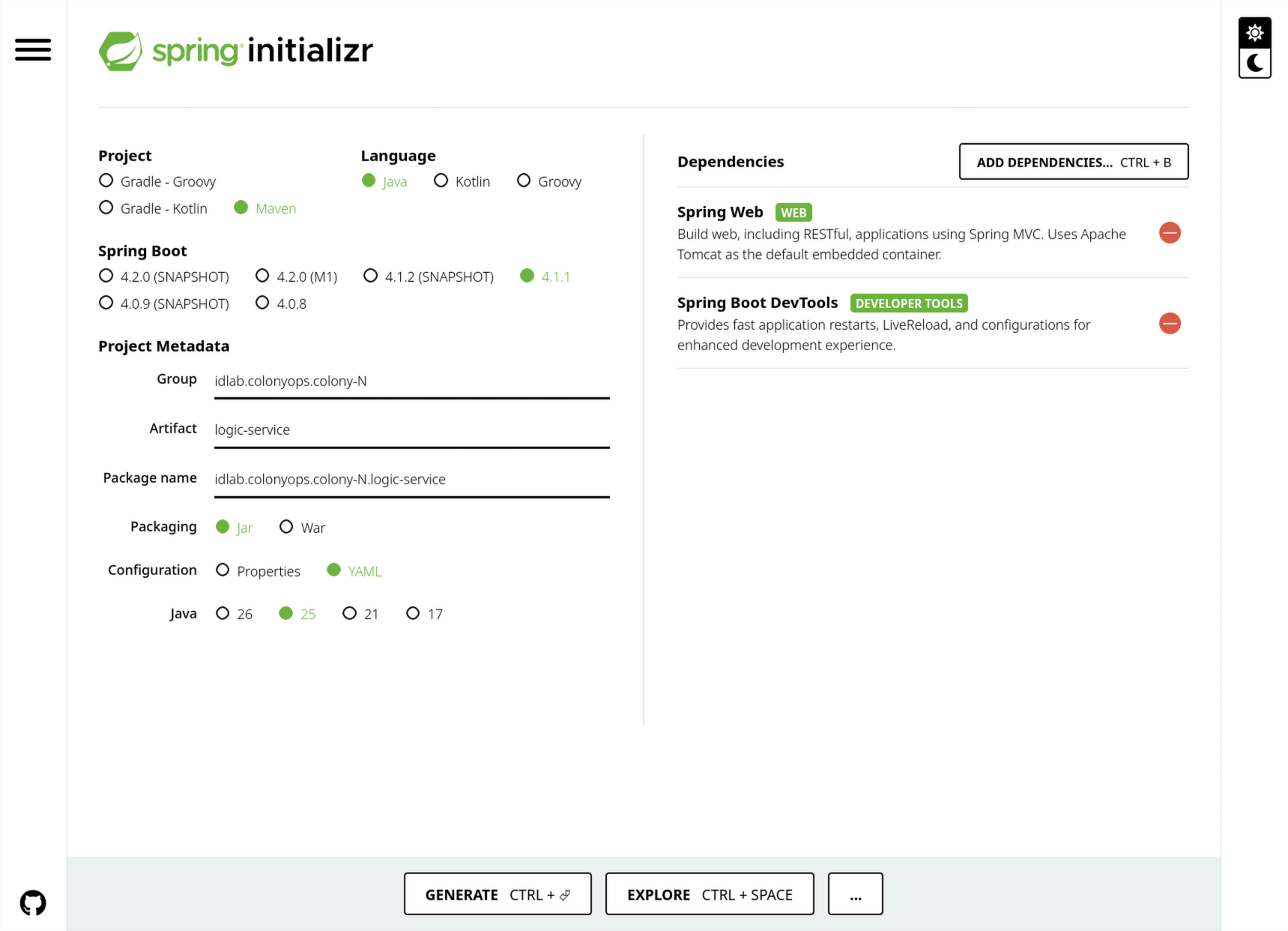
Task: Click the Spring Initializr logo
Action: pyautogui.click(x=236, y=51)
